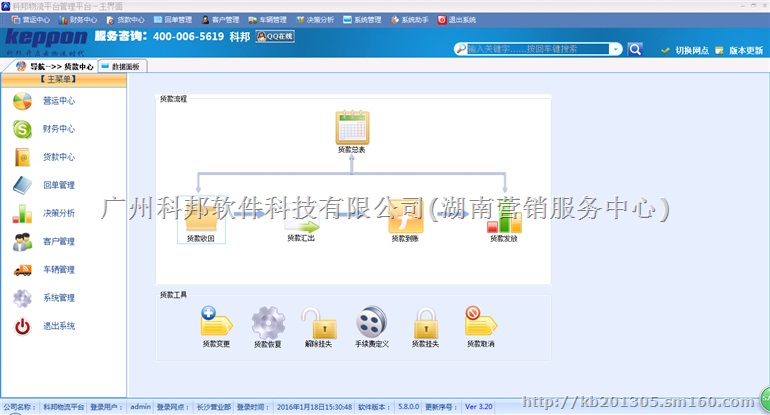Open the 货款总表 calendar icon
Image resolution: width=770 pixels, height=415 pixels.
click(x=352, y=127)
